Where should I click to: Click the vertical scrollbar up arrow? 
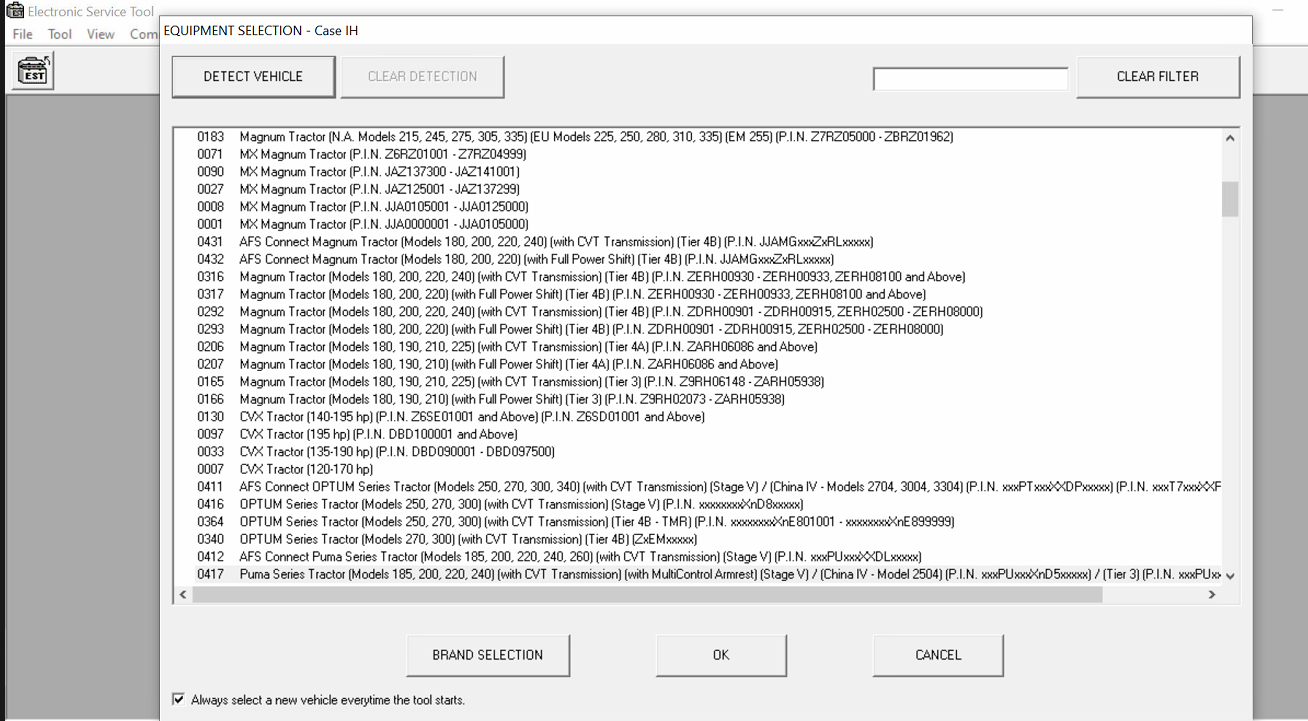coord(1230,138)
